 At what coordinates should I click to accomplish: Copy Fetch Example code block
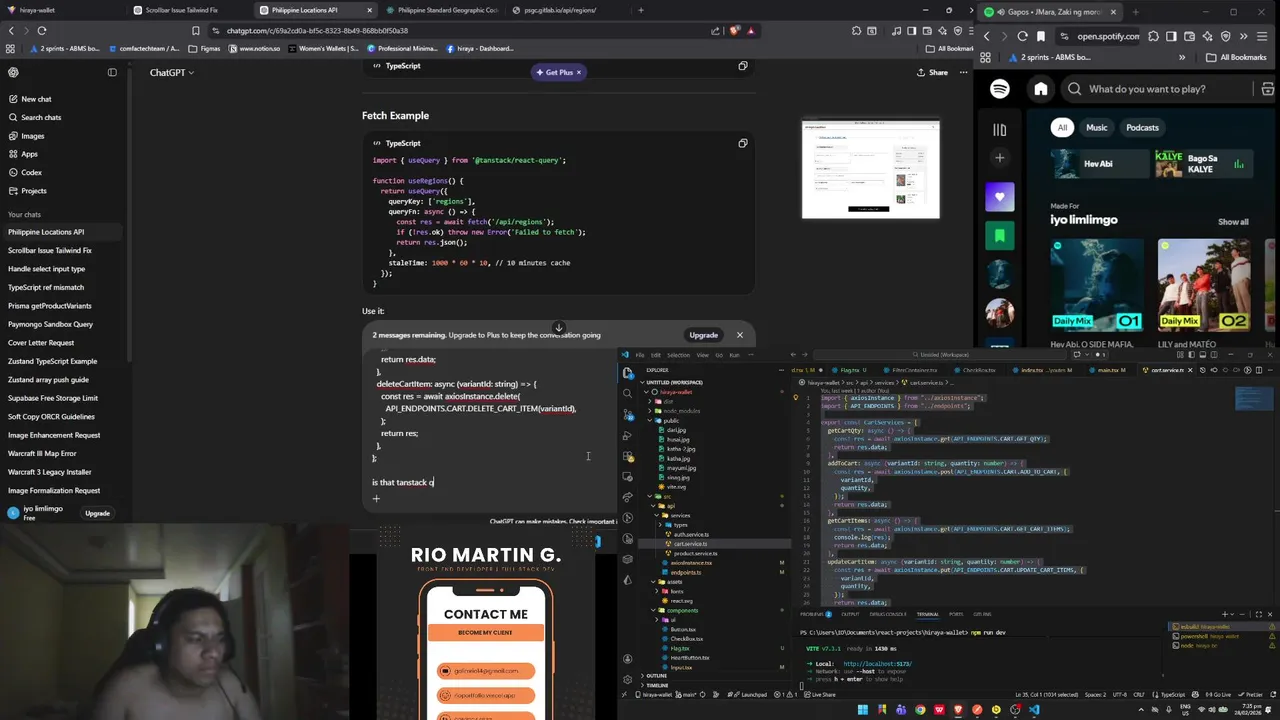[x=742, y=143]
